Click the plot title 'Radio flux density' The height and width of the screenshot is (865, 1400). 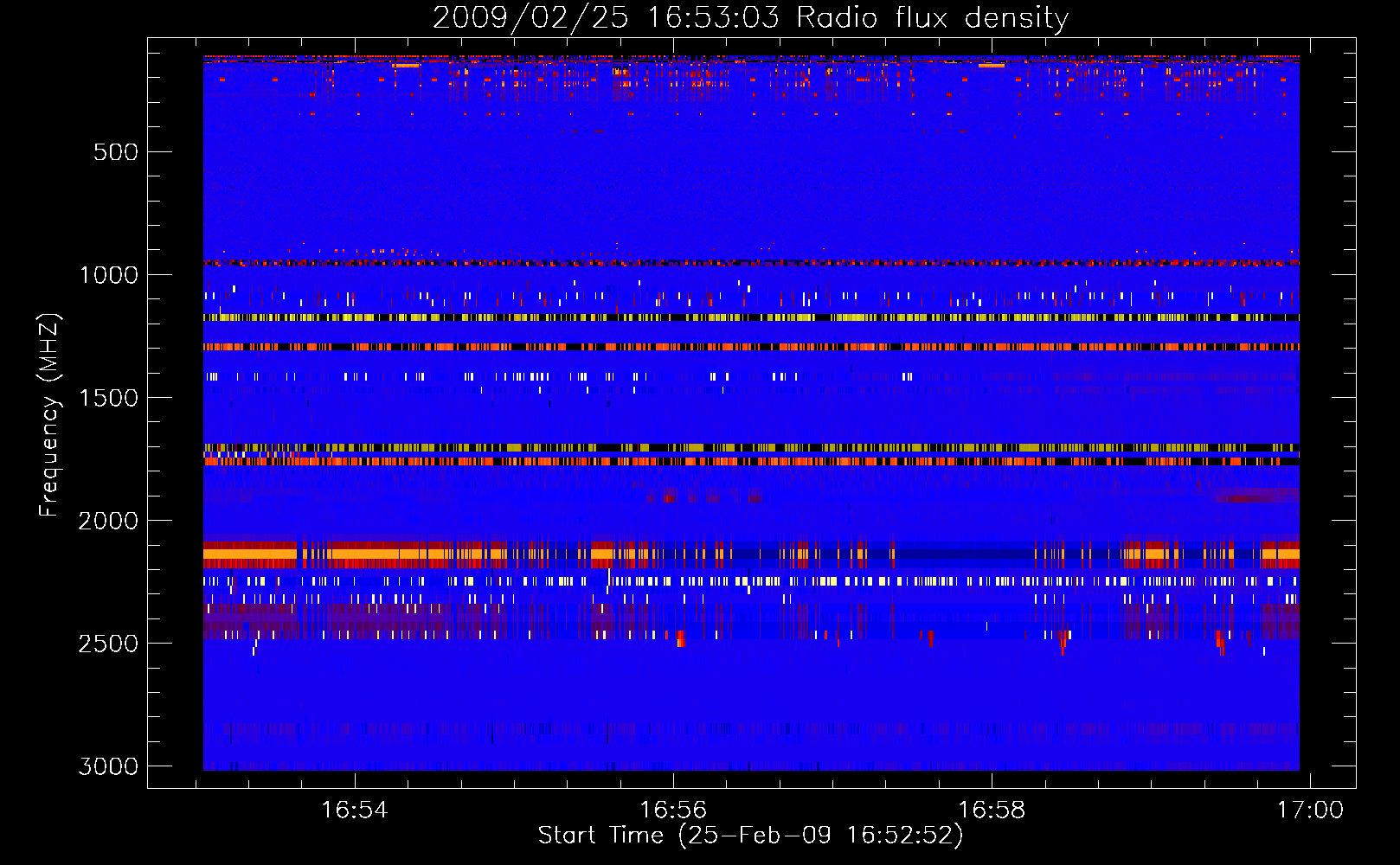coord(932,18)
